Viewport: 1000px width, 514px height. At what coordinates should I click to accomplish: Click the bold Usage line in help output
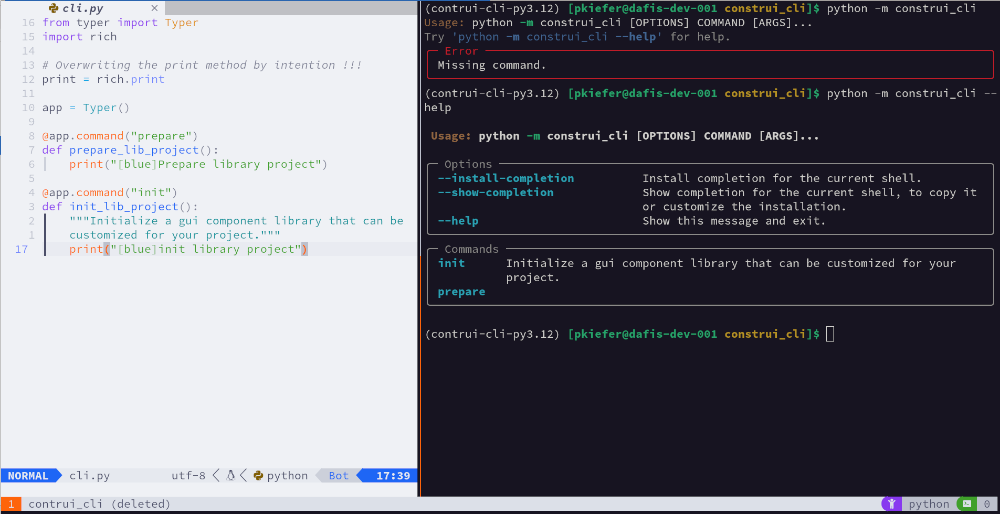coord(625,136)
